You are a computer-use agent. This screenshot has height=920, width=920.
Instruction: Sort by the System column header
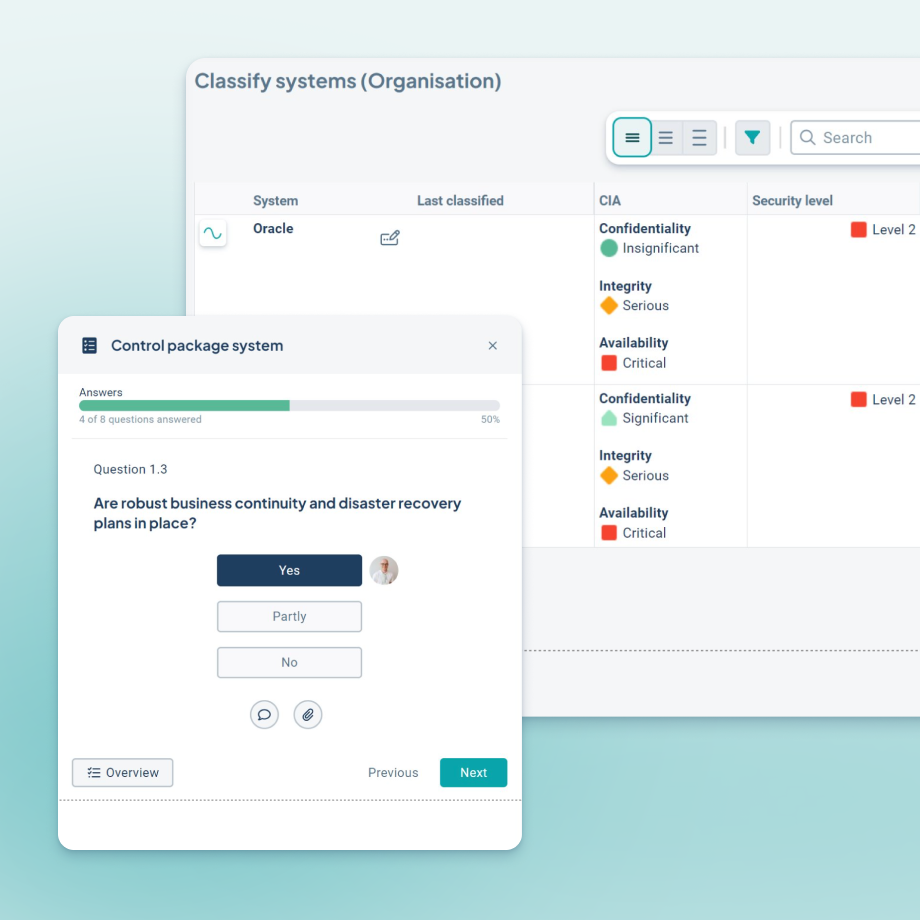coord(275,200)
